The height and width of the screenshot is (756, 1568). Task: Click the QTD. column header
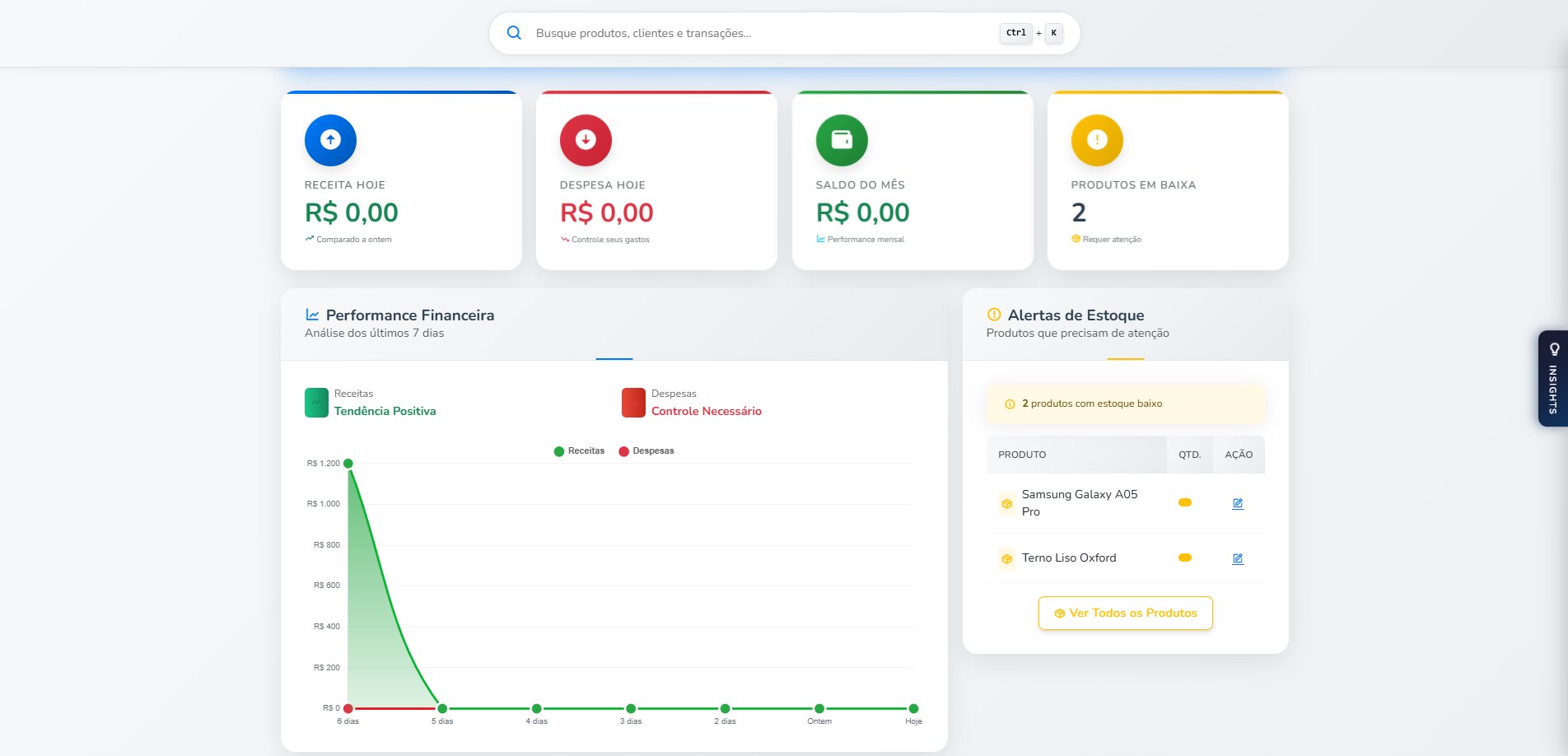point(1189,455)
